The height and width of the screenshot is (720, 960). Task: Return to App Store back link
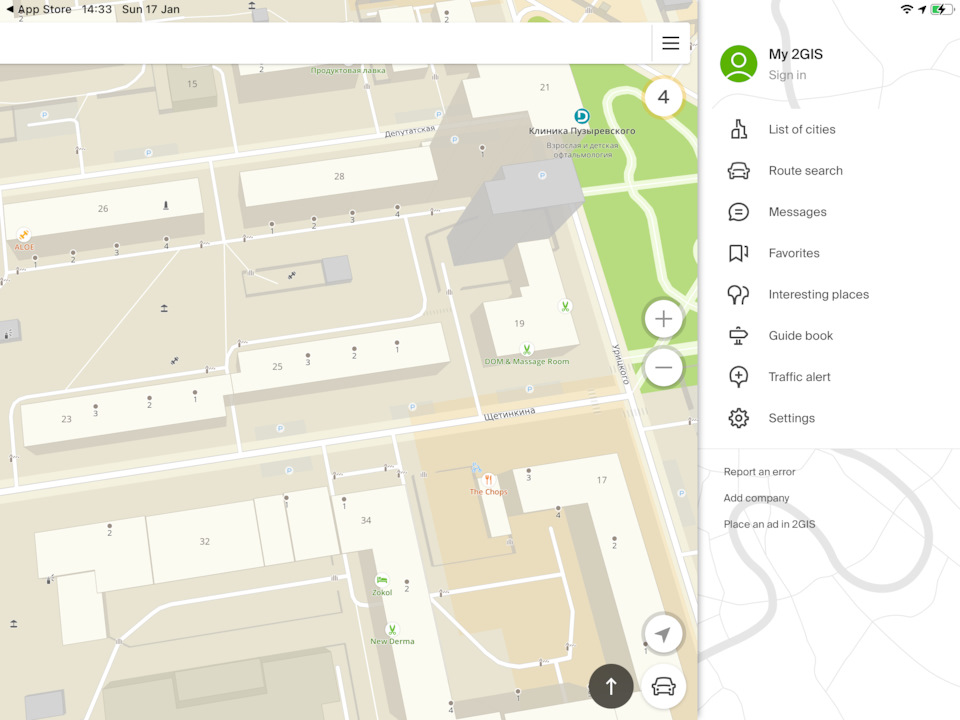click(39, 9)
